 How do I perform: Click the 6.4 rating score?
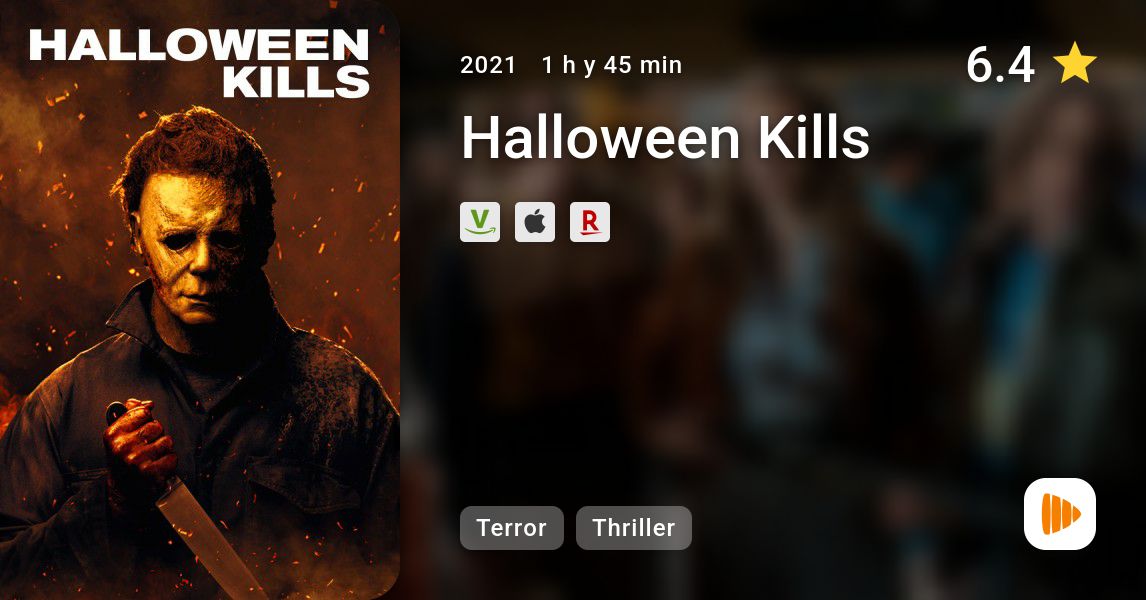pos(1000,64)
